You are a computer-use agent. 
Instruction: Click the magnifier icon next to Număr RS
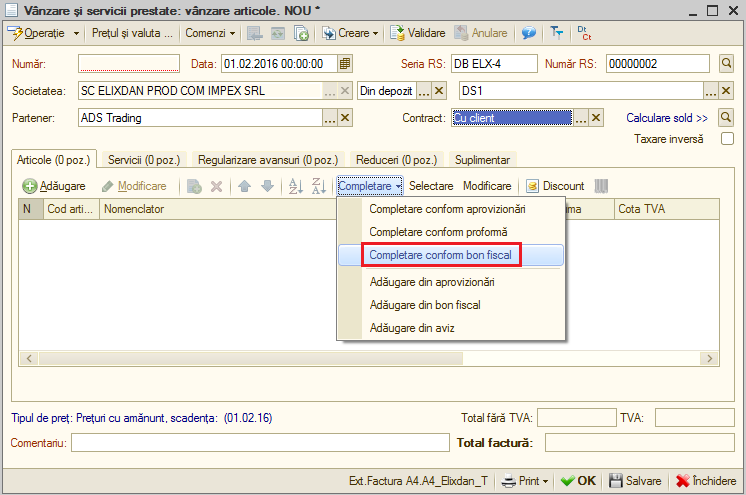pos(726,63)
